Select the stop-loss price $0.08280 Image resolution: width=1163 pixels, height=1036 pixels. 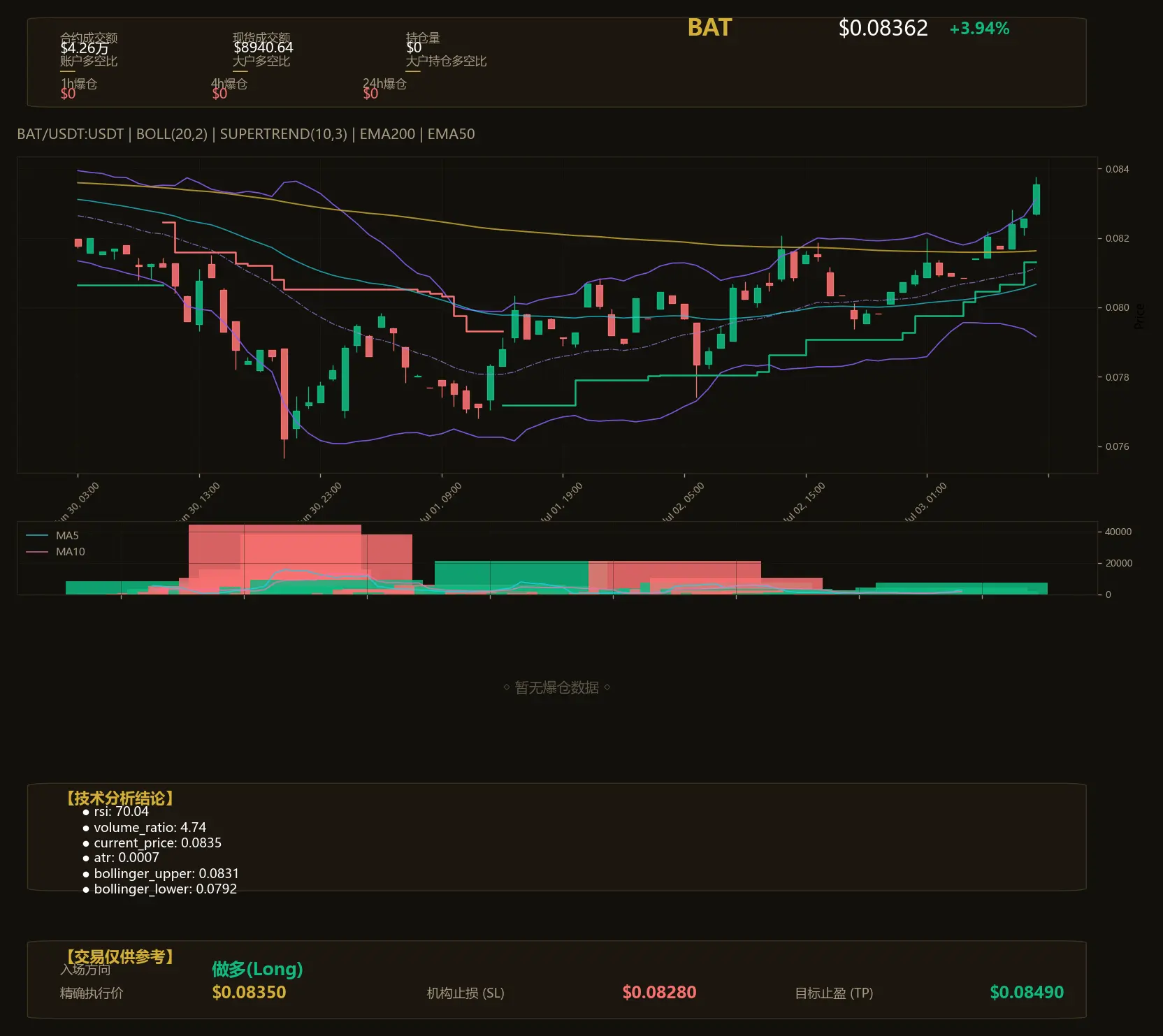[x=659, y=992]
